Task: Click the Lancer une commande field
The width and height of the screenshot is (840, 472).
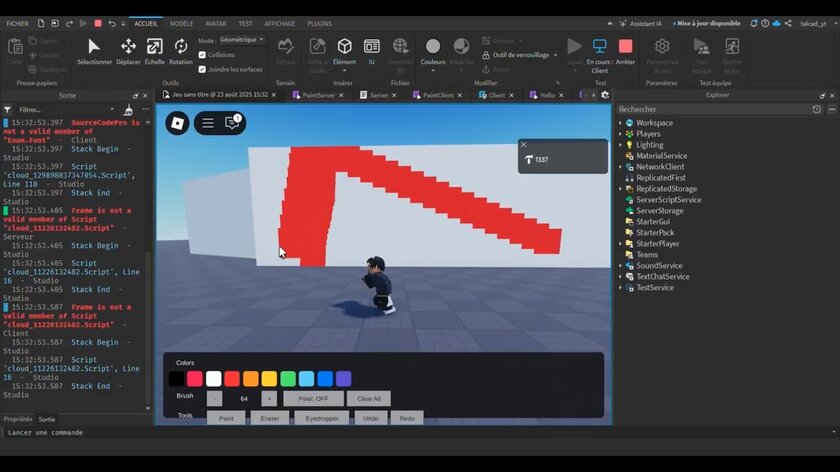Action: 418,432
